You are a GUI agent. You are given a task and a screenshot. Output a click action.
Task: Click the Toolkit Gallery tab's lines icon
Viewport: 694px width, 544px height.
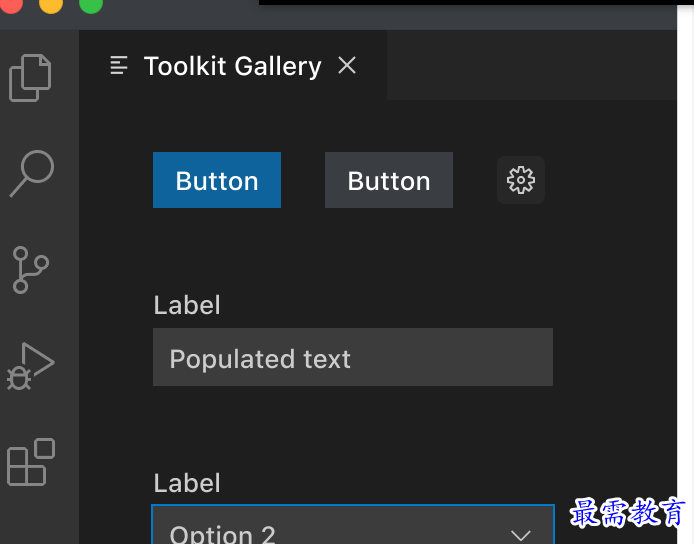tap(119, 66)
